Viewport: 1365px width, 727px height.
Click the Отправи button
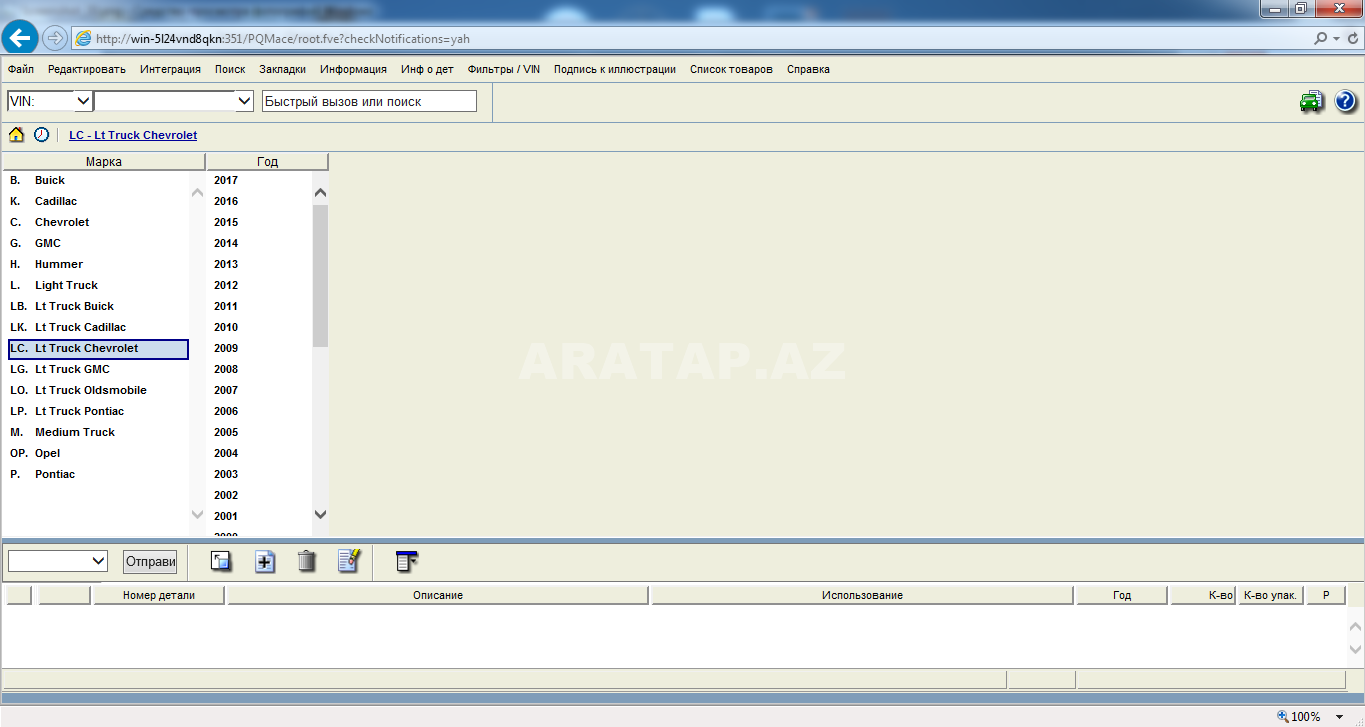[x=150, y=561]
